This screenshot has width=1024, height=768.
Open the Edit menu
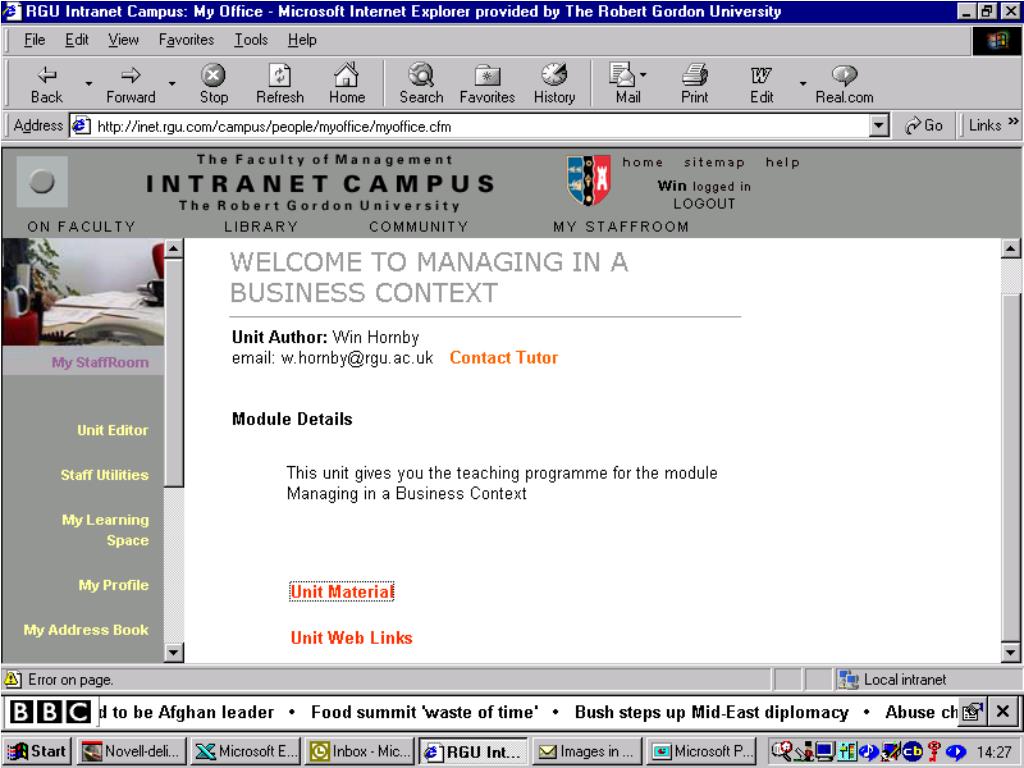tap(76, 40)
